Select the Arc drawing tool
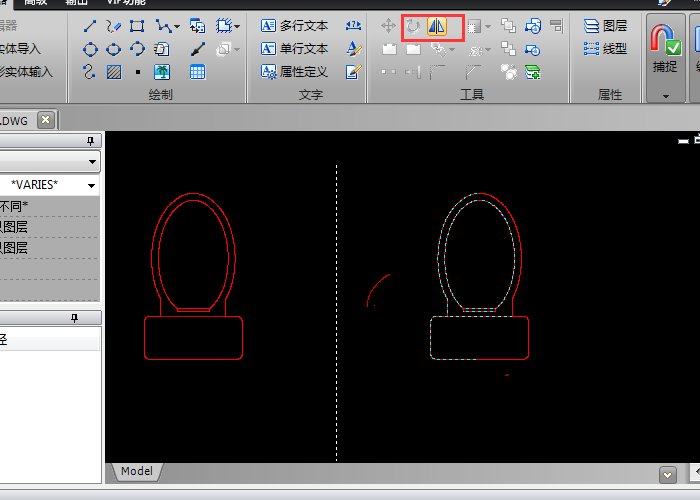 pyautogui.click(x=138, y=49)
